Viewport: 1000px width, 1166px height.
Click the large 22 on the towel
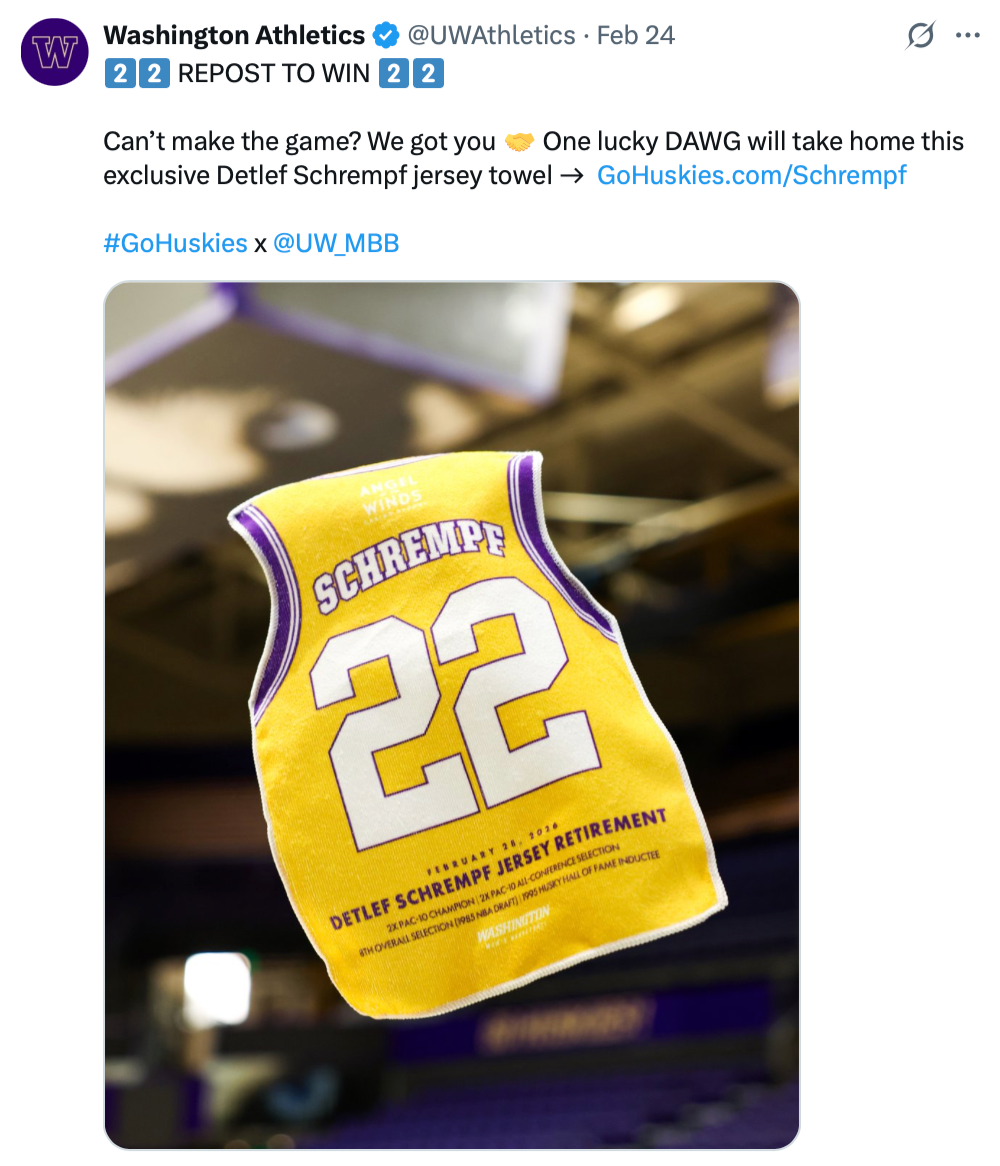click(455, 710)
